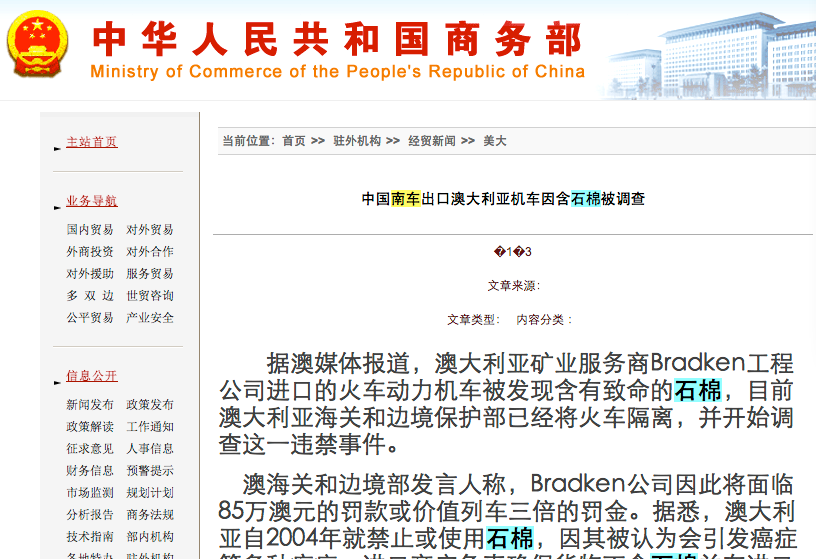Select 对外援助 in sidebar
Viewport: 816px width, 559px height.
[x=90, y=273]
